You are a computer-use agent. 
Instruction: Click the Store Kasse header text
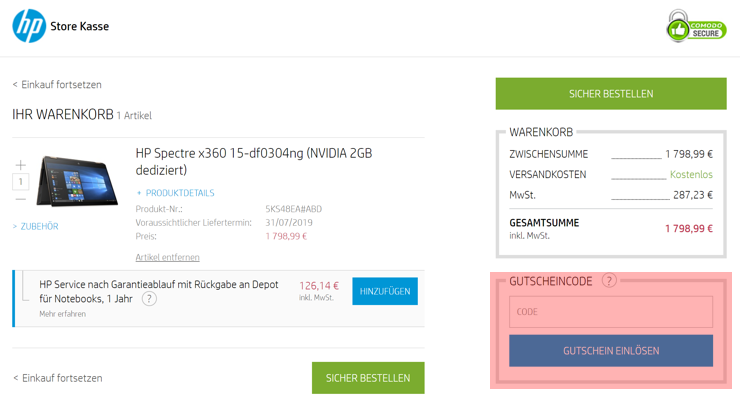tap(80, 26)
